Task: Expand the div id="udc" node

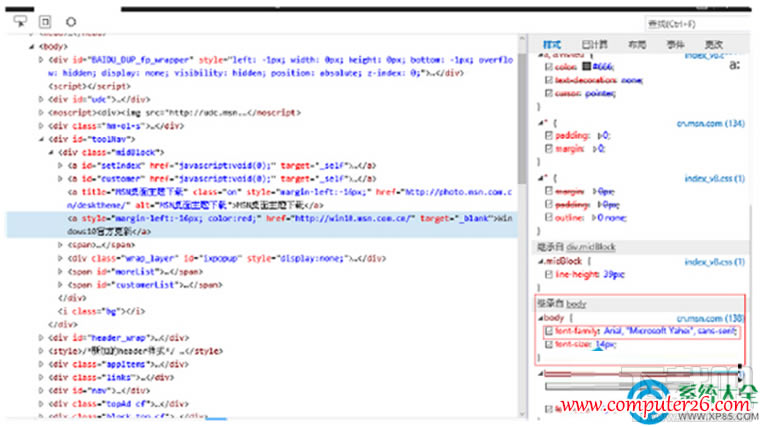Action: pyautogui.click(x=41, y=99)
